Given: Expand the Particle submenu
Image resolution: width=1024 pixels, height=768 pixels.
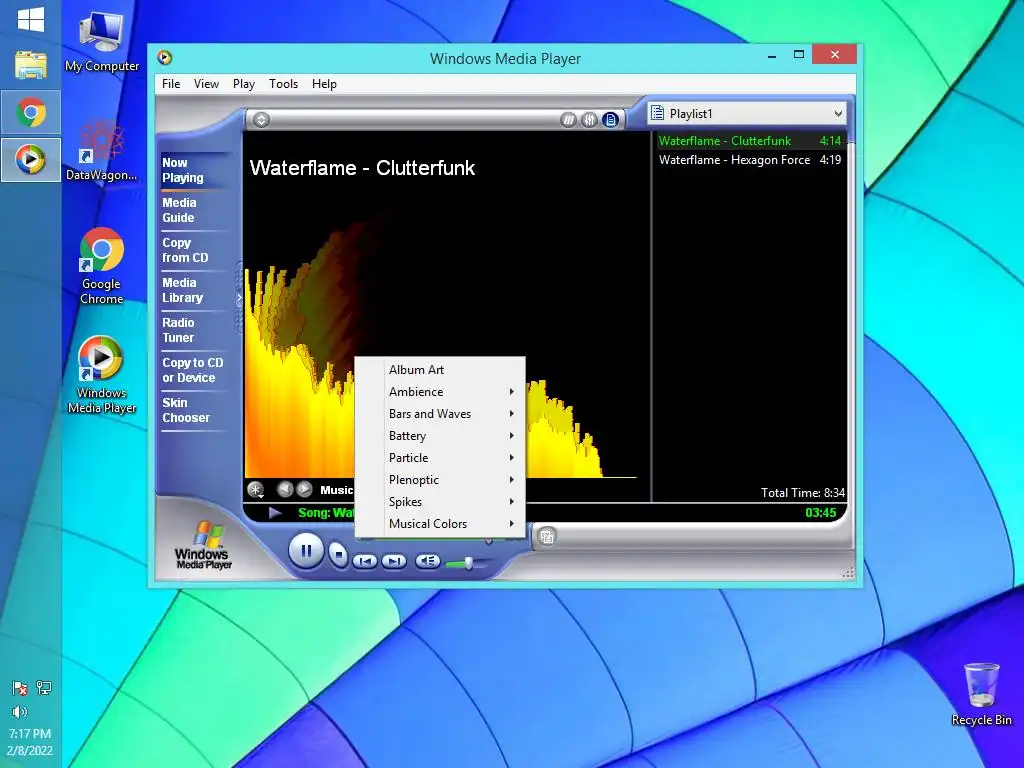Looking at the screenshot, I should pyautogui.click(x=440, y=458).
